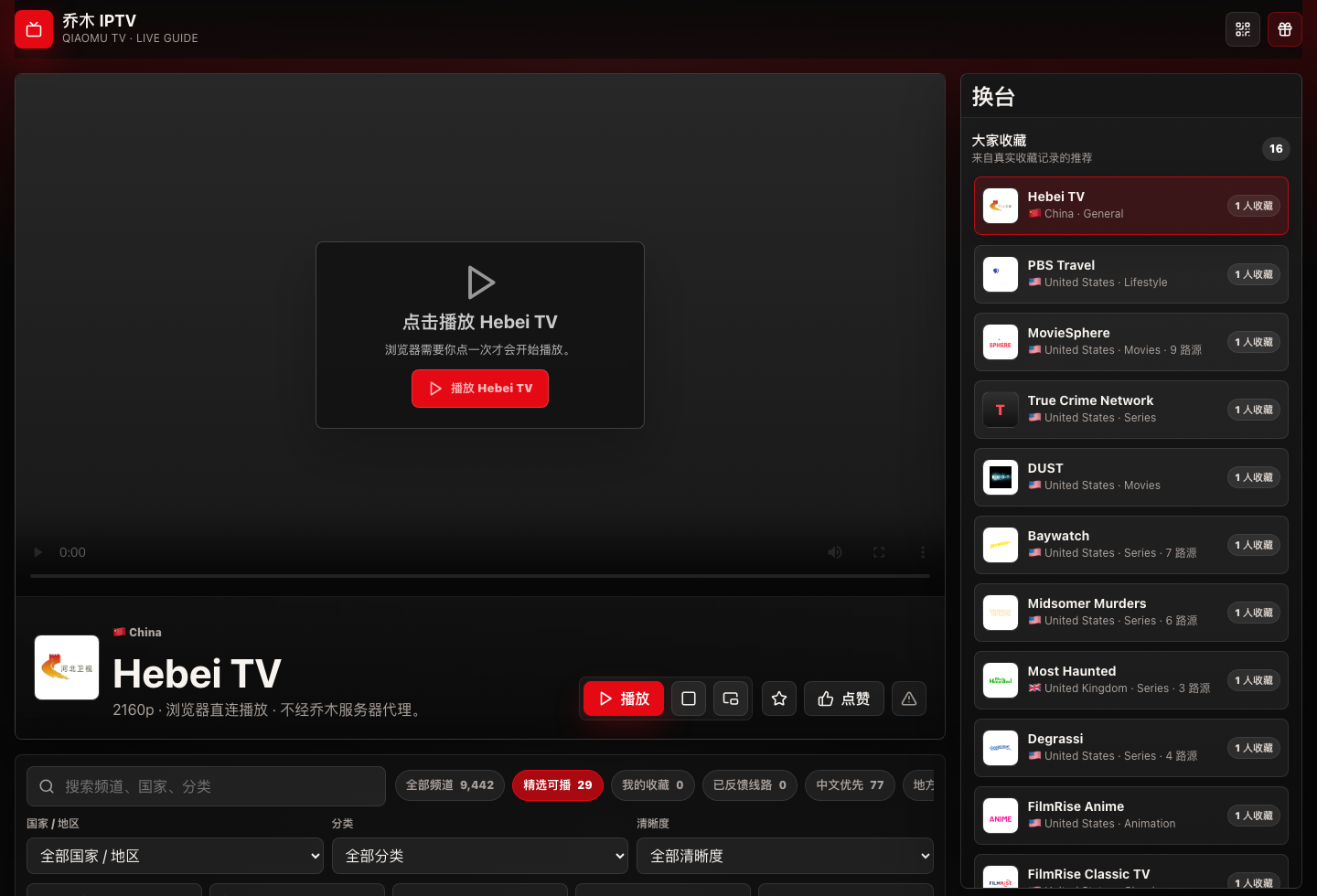The width and height of the screenshot is (1317, 896).
Task: Select the 全部频道 9,442 filter tab
Action: (450, 785)
